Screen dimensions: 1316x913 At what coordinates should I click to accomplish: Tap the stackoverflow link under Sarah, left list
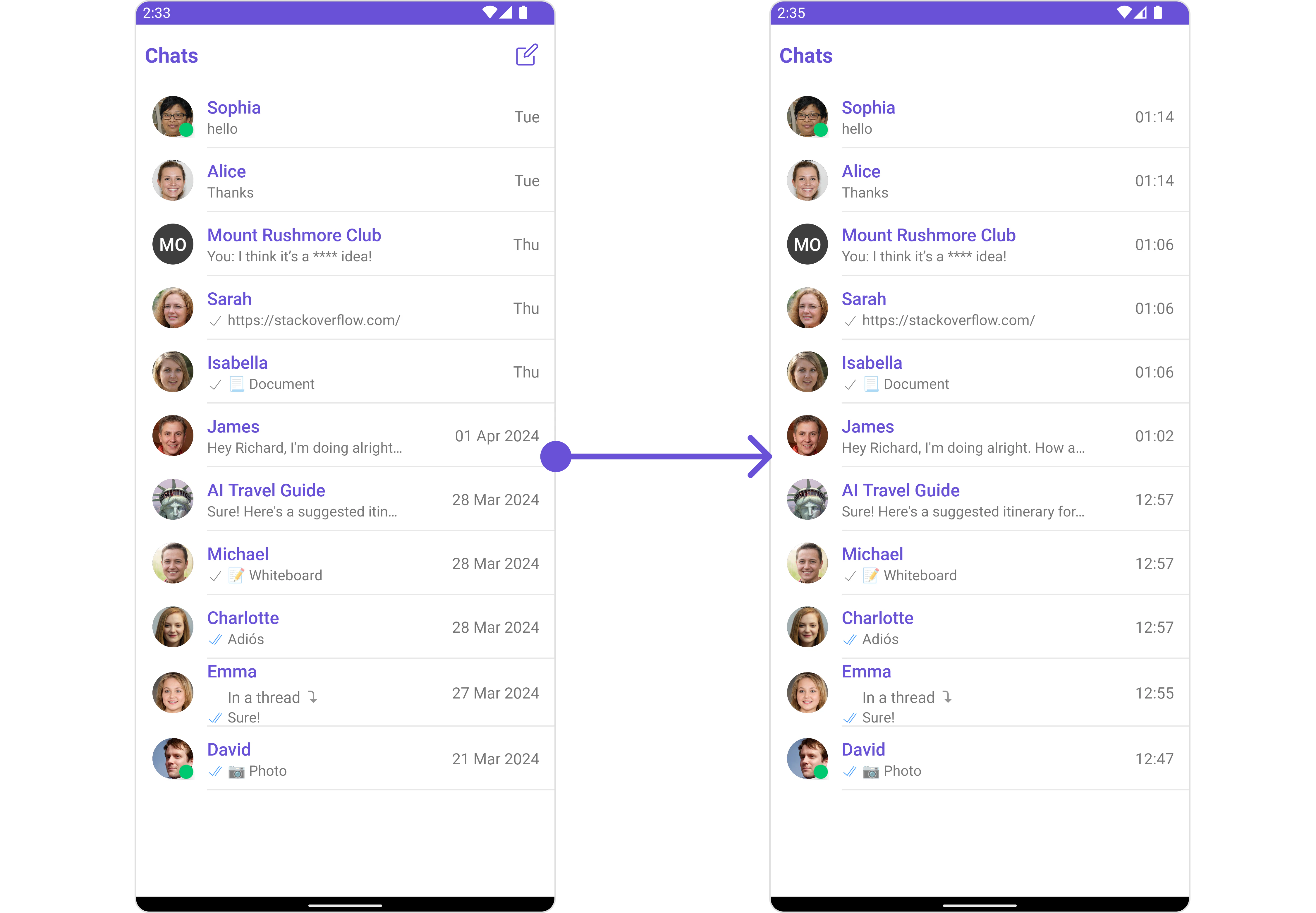313,320
